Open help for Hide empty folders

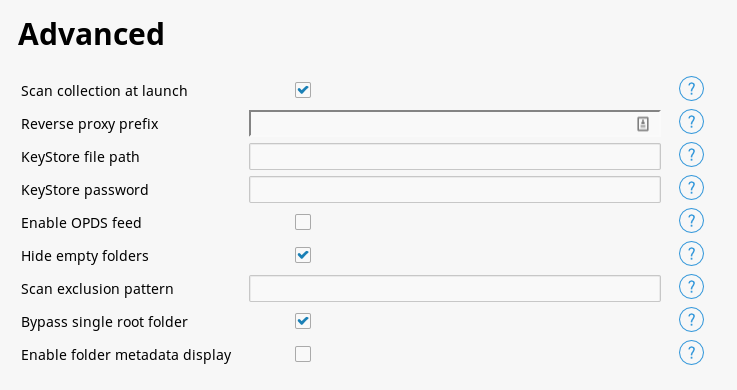691,254
